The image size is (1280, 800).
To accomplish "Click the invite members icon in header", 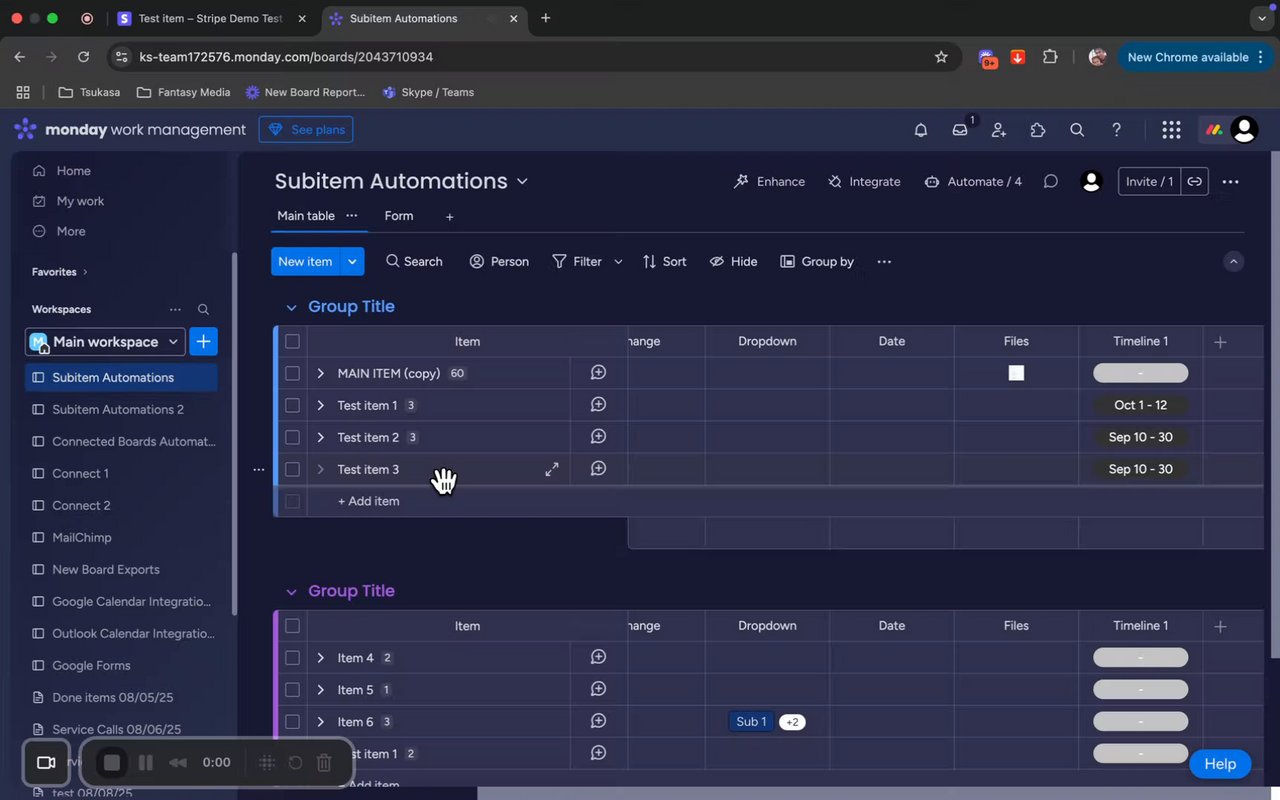I will click(x=999, y=130).
